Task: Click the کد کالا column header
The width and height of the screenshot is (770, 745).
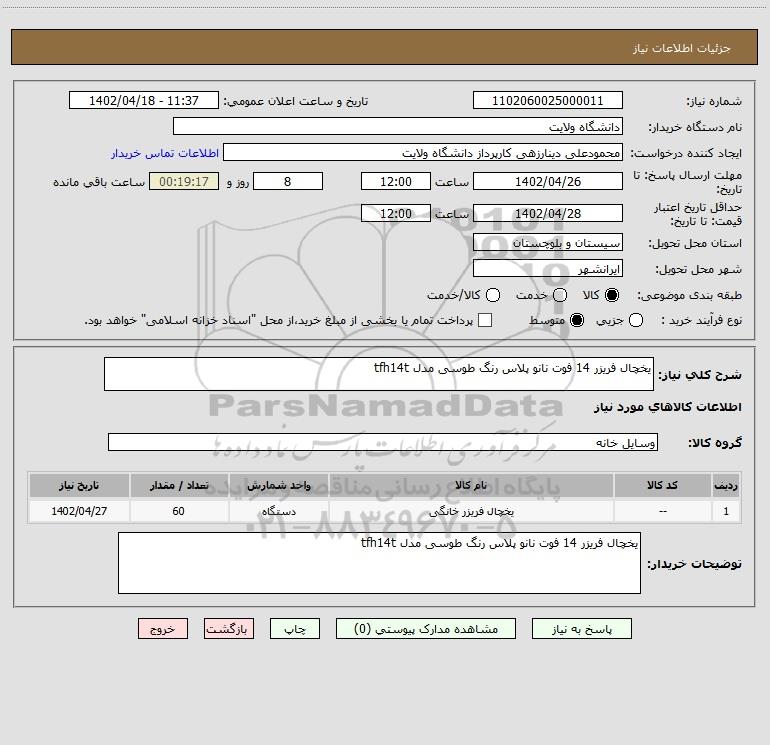Action: click(x=662, y=485)
